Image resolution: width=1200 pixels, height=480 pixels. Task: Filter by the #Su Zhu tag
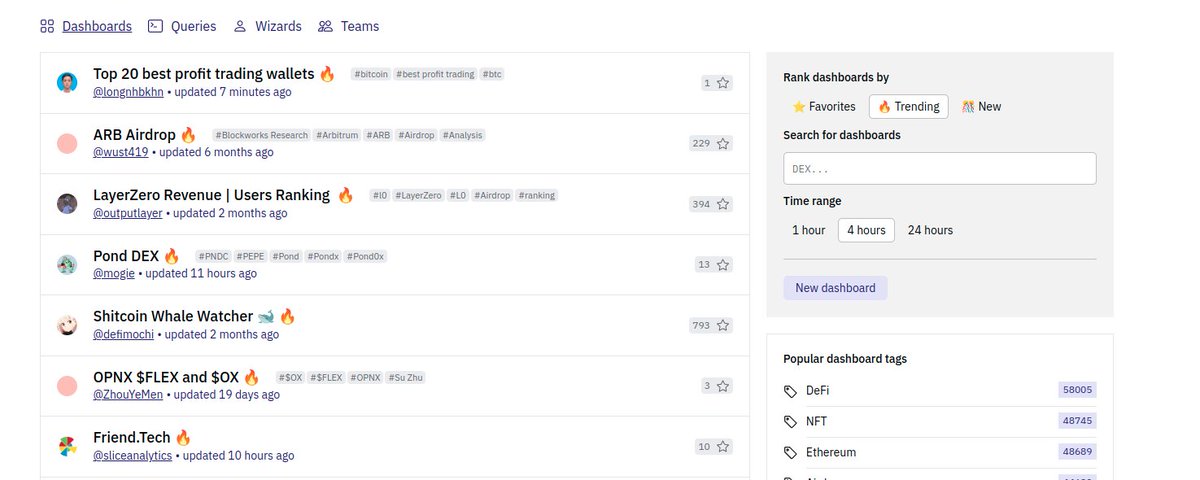point(407,377)
